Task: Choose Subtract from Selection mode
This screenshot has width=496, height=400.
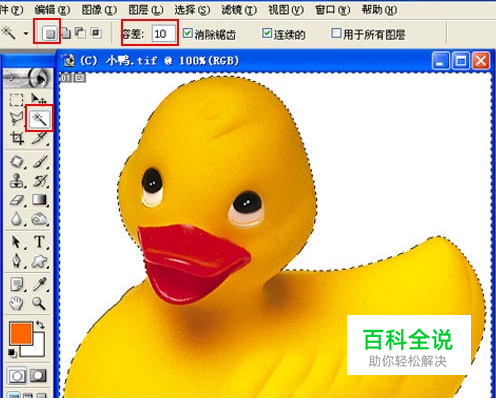Action: click(x=80, y=33)
